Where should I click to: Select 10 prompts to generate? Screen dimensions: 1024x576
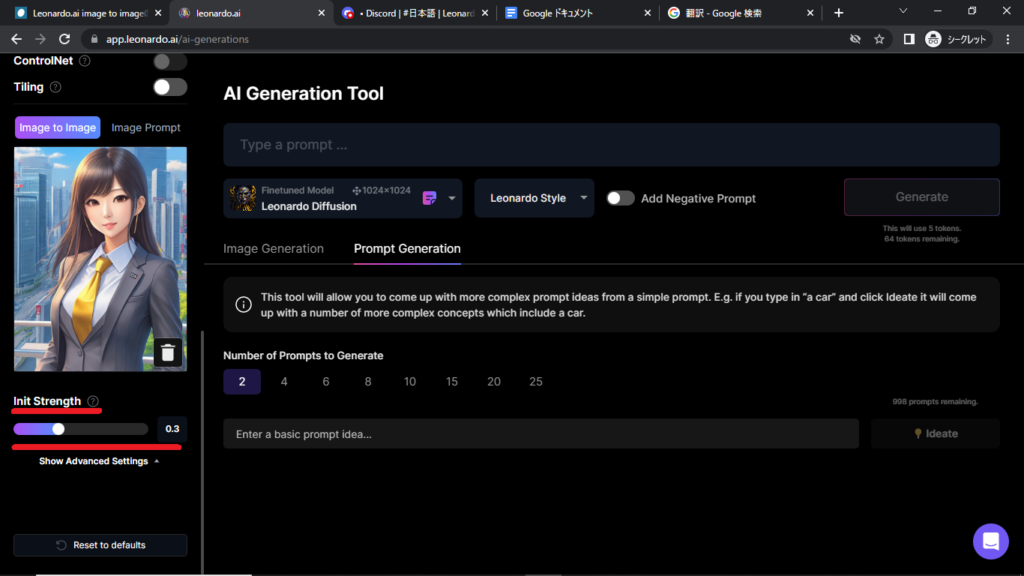[410, 382]
